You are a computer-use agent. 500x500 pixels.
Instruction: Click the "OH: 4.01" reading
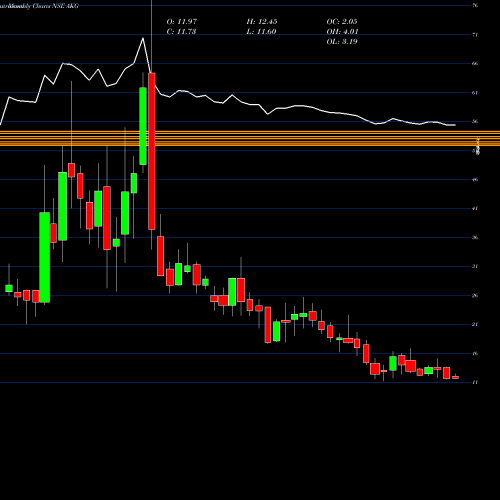(342, 32)
